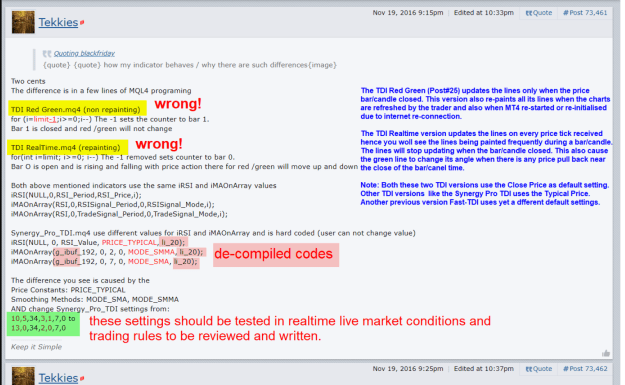Click the settings text '13,0,34,2,0,7,0'
This screenshot has width=625, height=385.
tap(39, 328)
